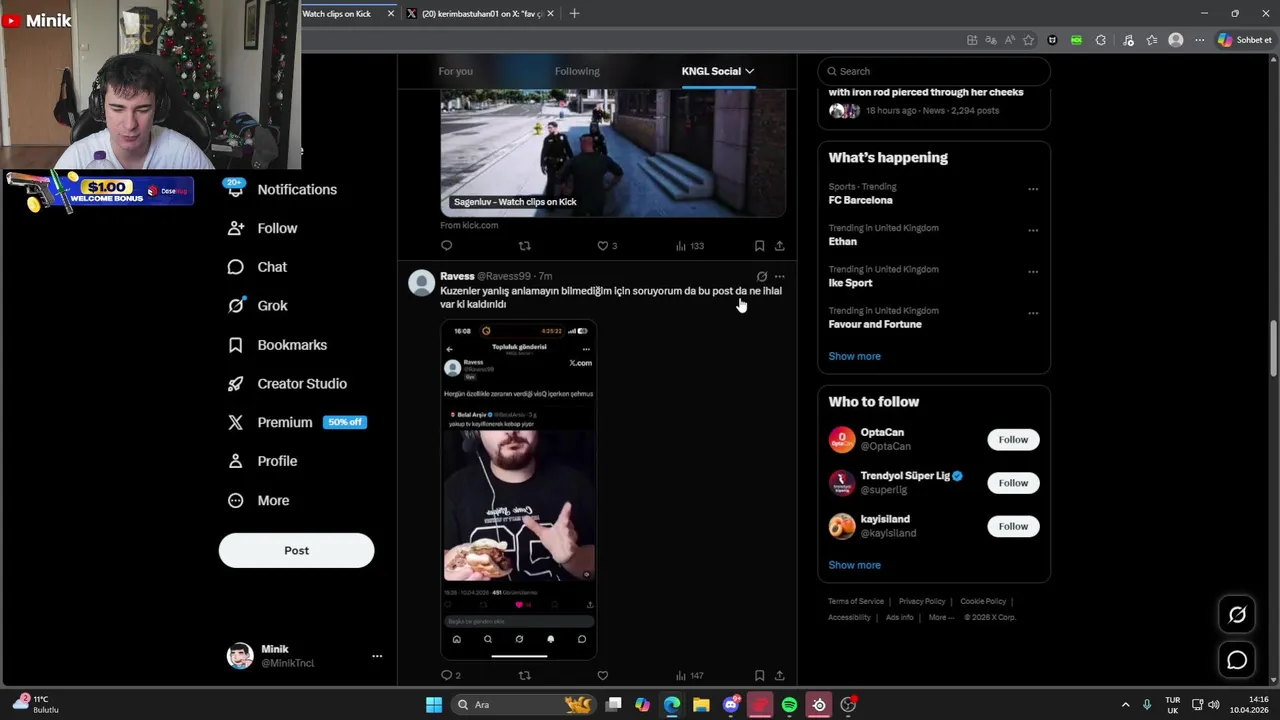This screenshot has width=1280, height=720.
Task: Repost the Ravess post
Action: (524, 676)
